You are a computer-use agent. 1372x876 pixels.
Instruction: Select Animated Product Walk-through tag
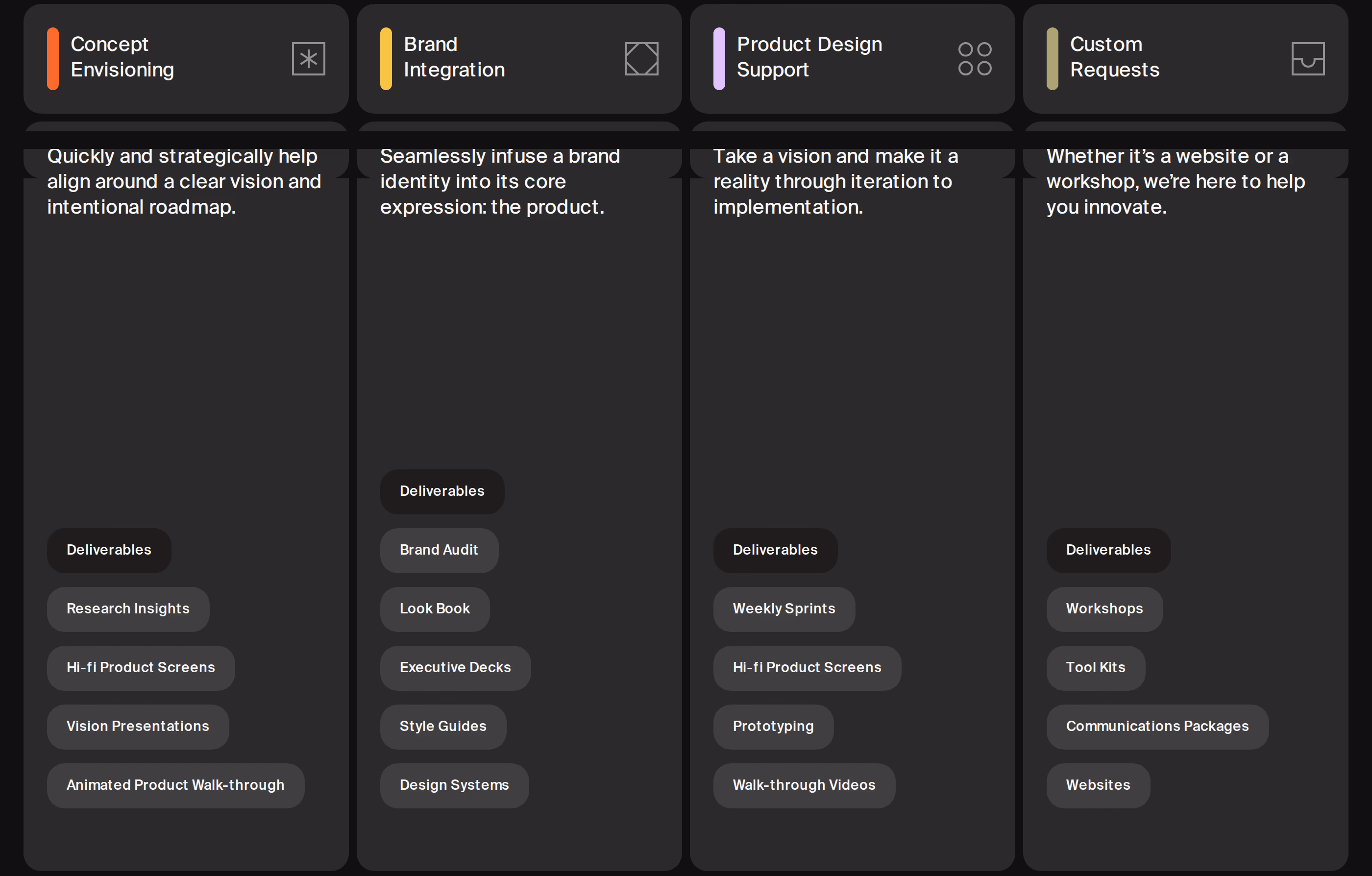coord(175,785)
